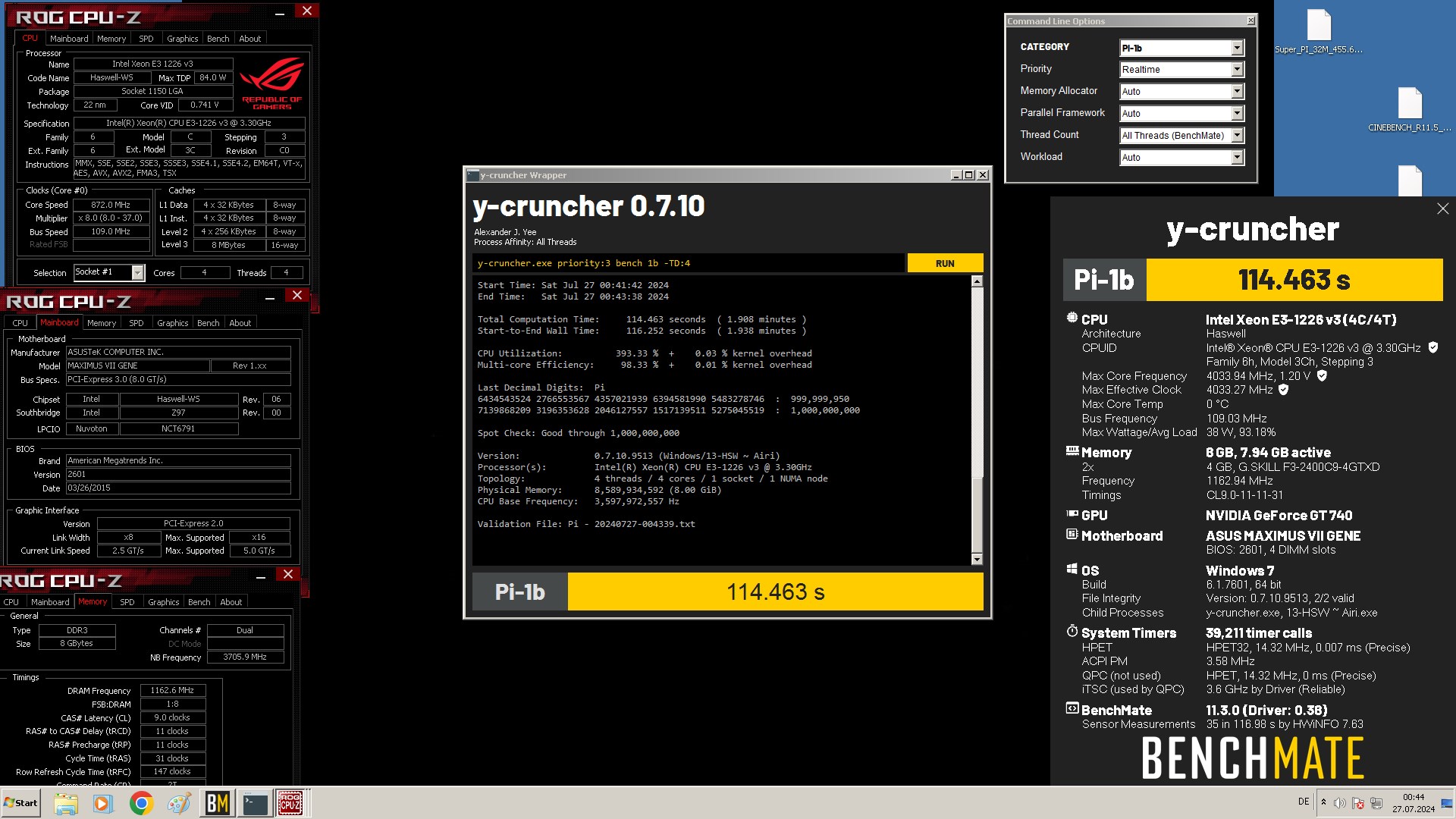This screenshot has width=1456, height=819.
Task: Minimize the y-cruncher Wrapper window
Action: click(956, 175)
